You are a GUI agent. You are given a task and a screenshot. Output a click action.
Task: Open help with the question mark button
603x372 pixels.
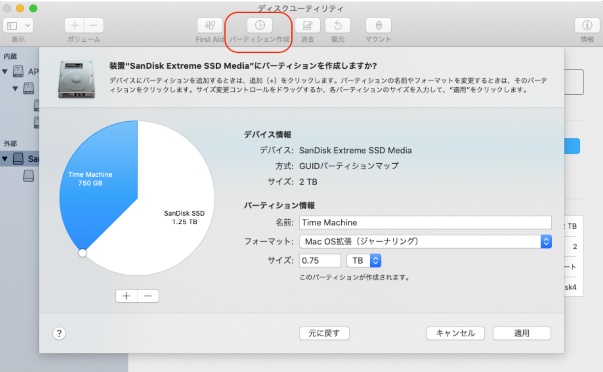[x=59, y=333]
